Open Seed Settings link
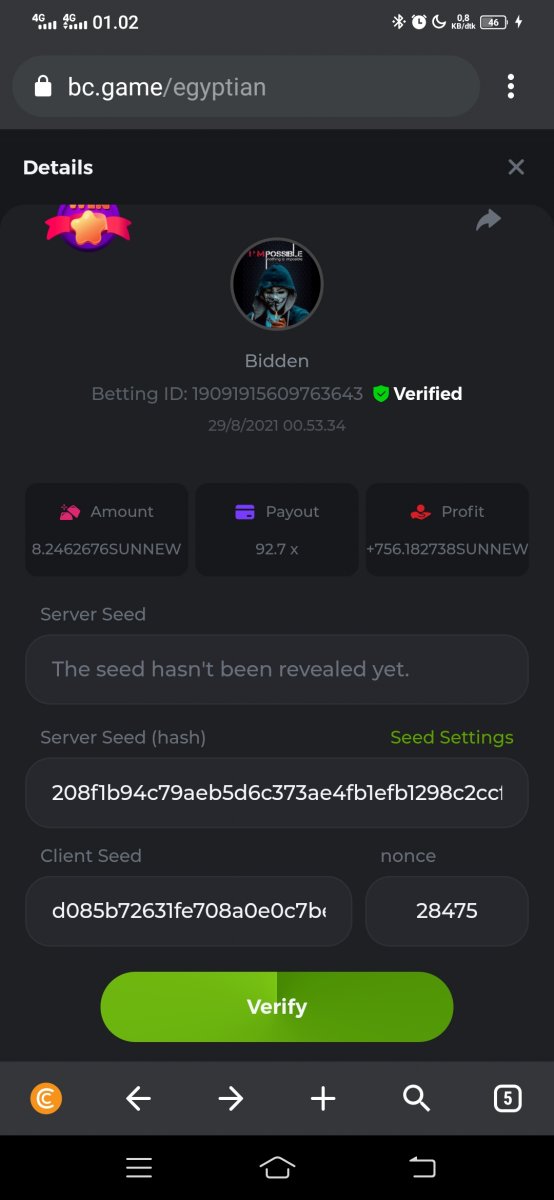This screenshot has width=554, height=1200. coord(452,737)
